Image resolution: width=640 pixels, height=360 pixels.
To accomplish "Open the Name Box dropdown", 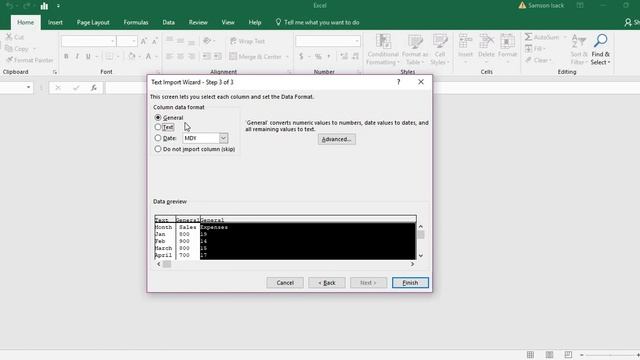I will [x=28, y=87].
